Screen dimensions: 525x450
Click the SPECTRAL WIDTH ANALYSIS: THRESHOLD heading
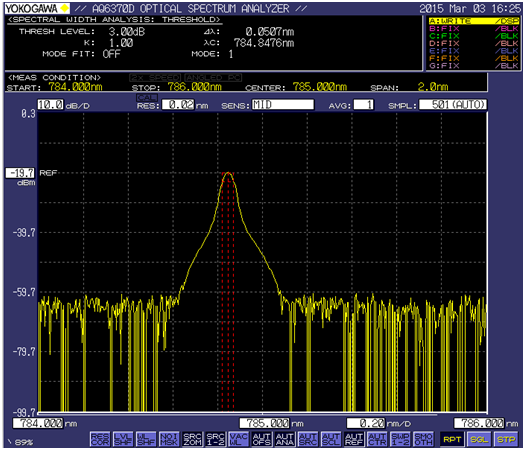coord(114,20)
